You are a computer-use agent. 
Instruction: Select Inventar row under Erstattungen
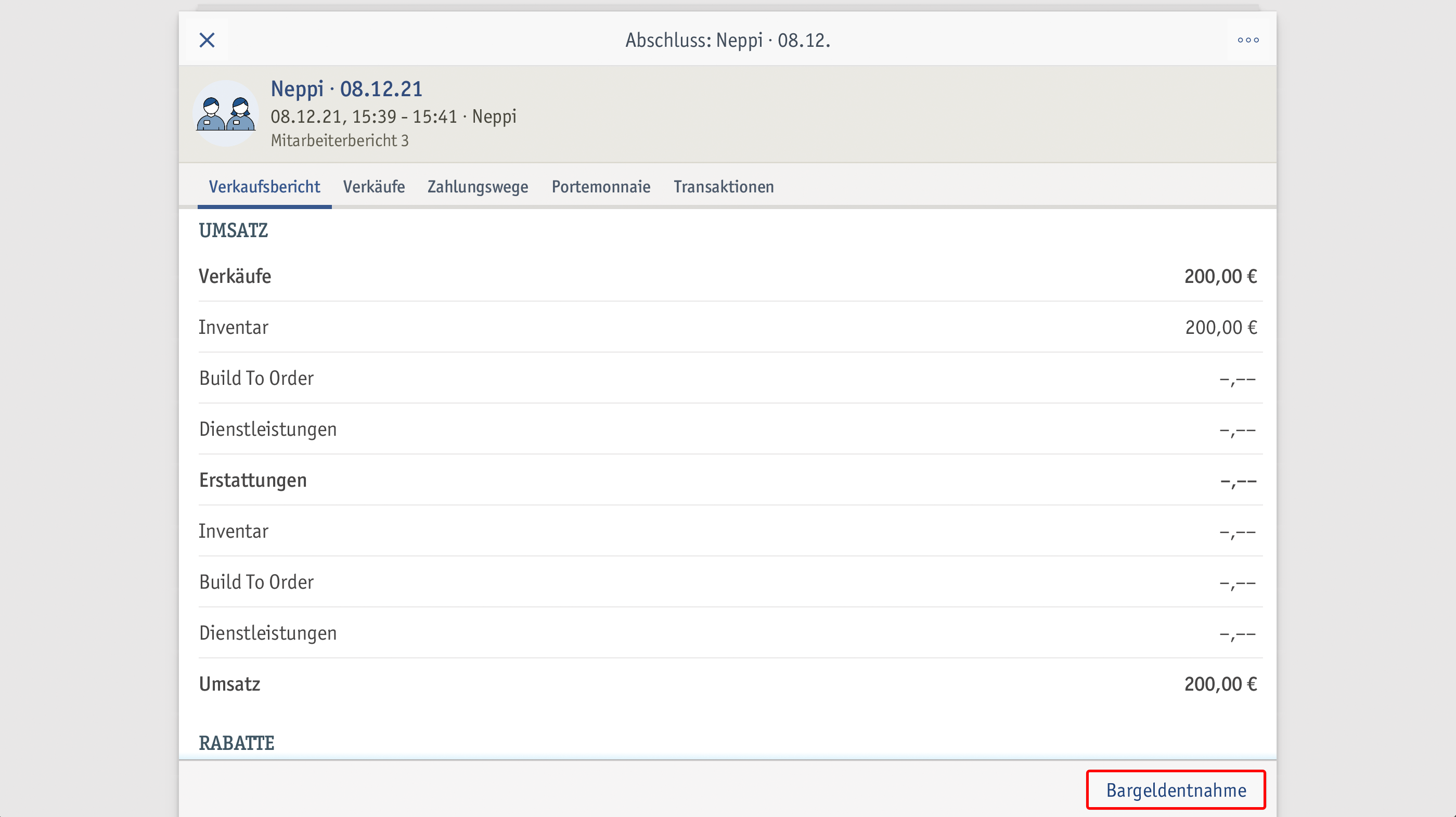730,531
